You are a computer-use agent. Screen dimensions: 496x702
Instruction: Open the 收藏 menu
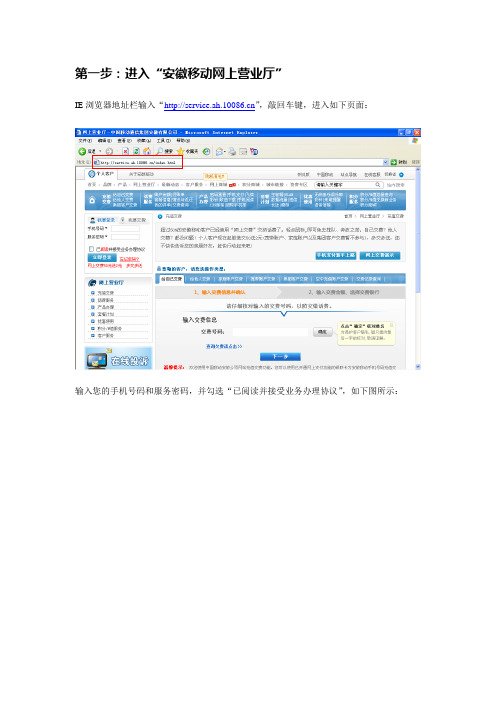tap(144, 141)
